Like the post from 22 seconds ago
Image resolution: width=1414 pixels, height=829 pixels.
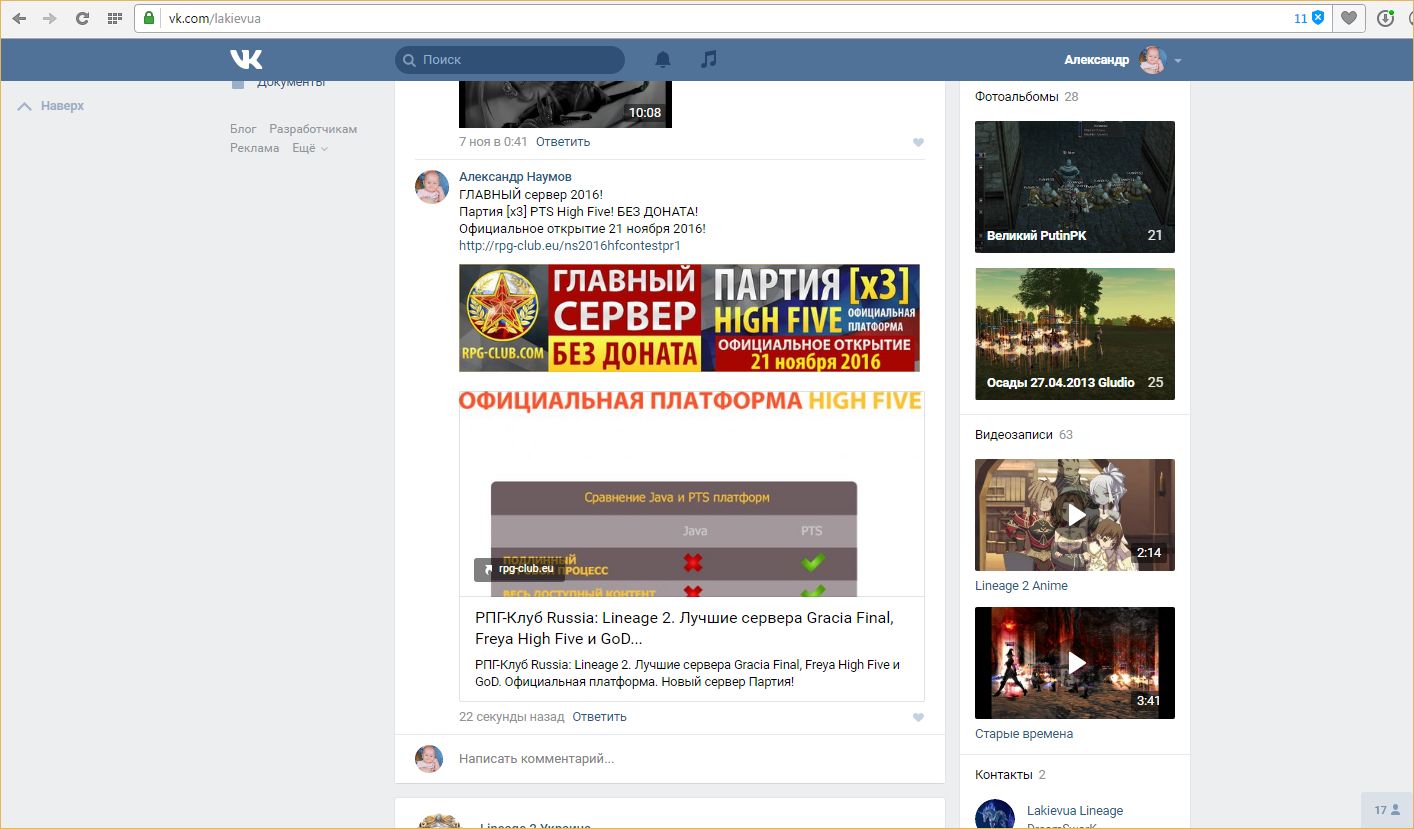coord(918,717)
